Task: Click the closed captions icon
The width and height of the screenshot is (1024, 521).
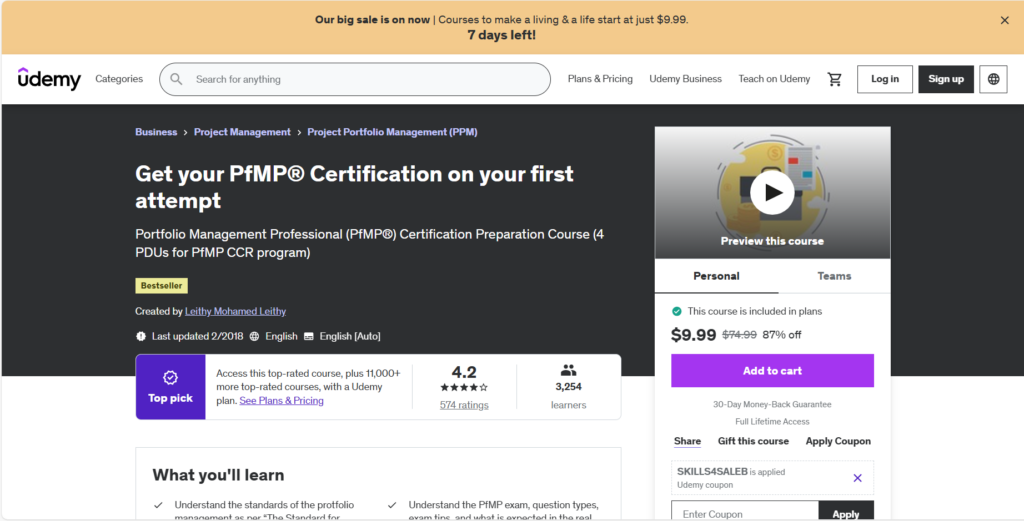Action: point(308,336)
